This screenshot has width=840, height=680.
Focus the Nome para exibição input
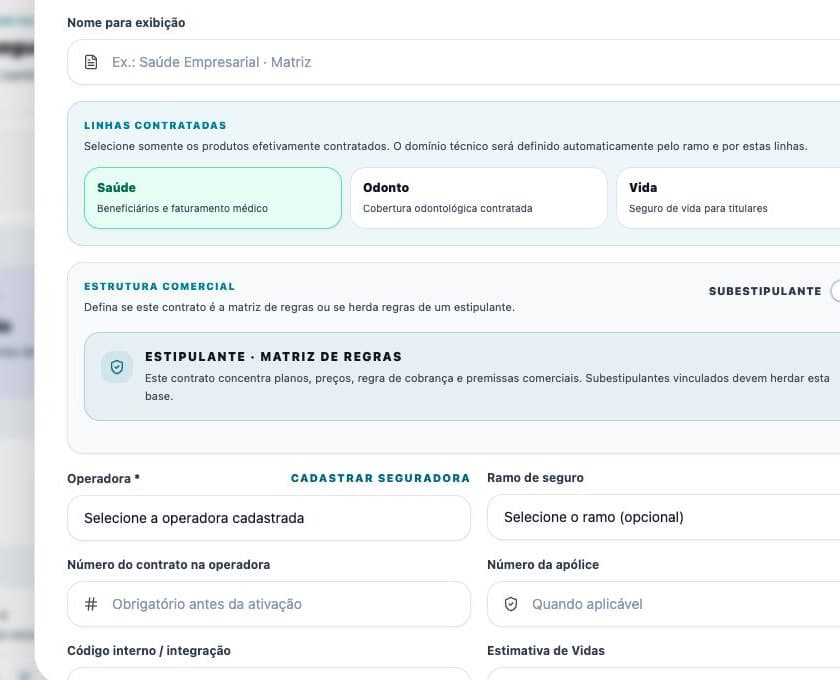pyautogui.click(x=453, y=62)
